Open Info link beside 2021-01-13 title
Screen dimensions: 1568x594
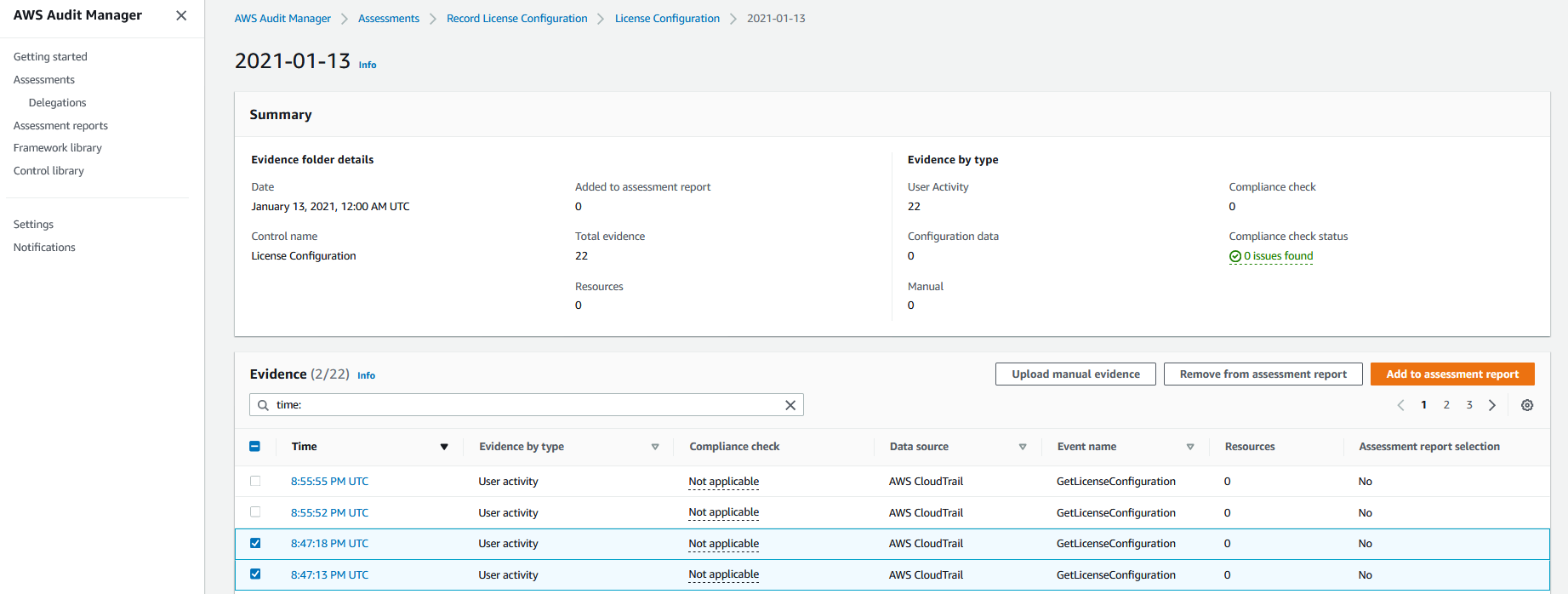click(368, 65)
